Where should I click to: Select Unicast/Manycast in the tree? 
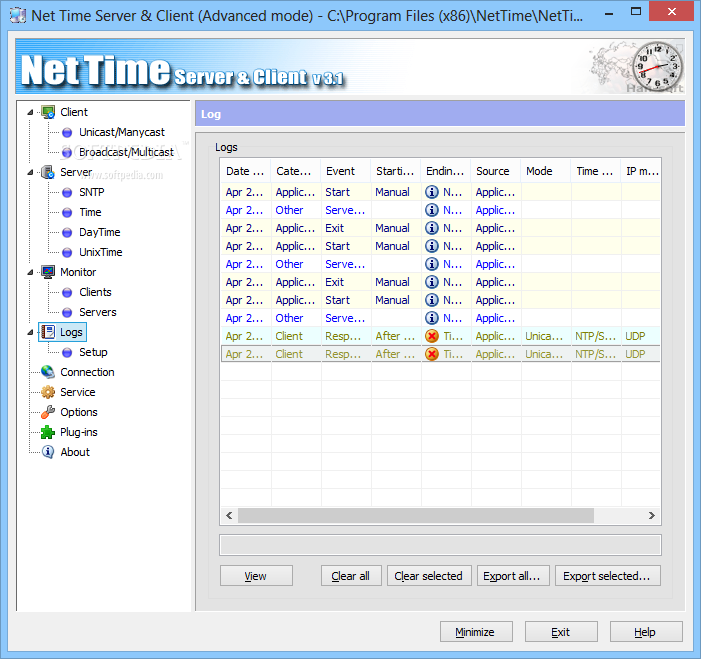click(x=122, y=132)
